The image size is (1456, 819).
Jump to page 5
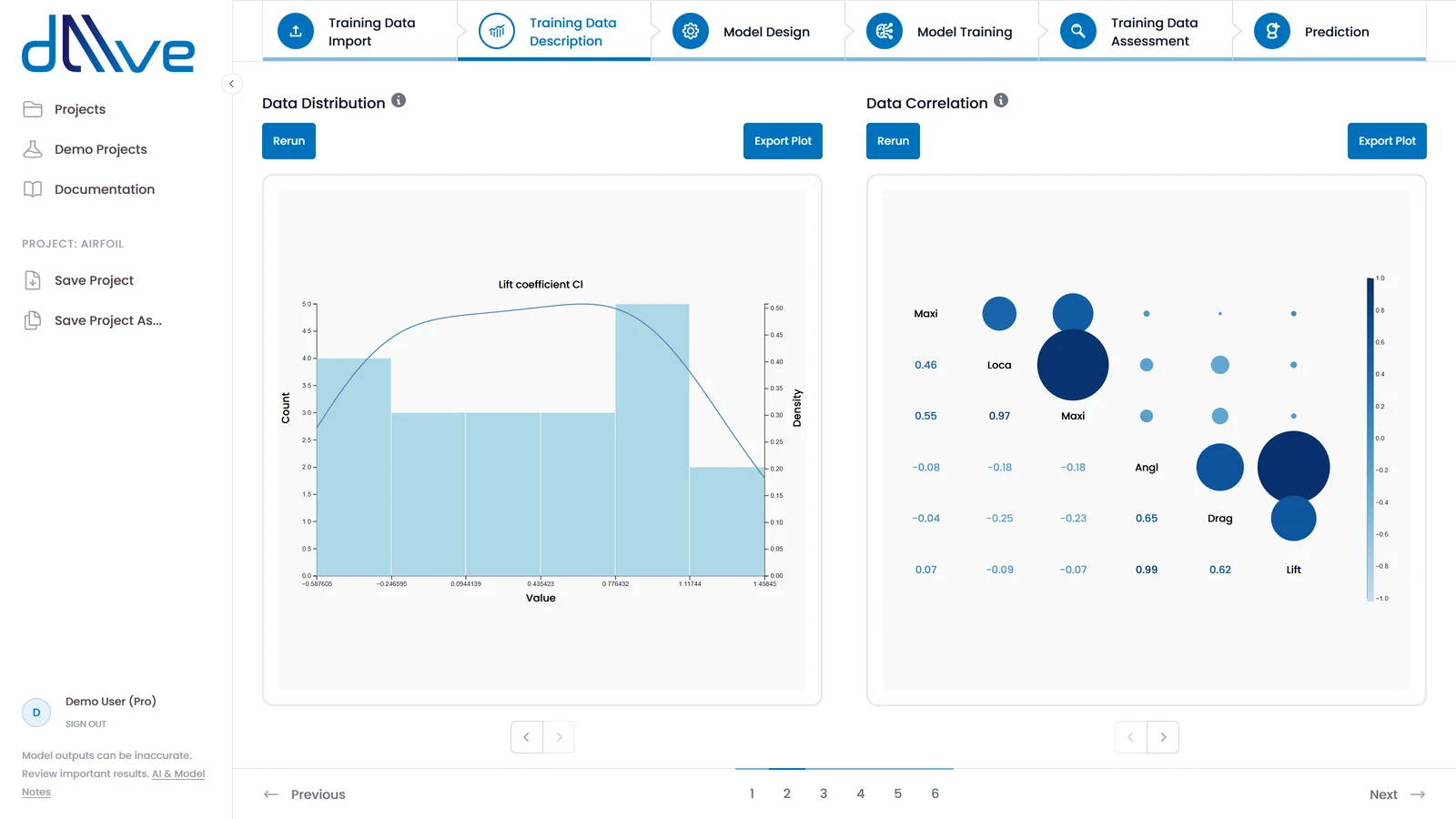pyautogui.click(x=897, y=794)
